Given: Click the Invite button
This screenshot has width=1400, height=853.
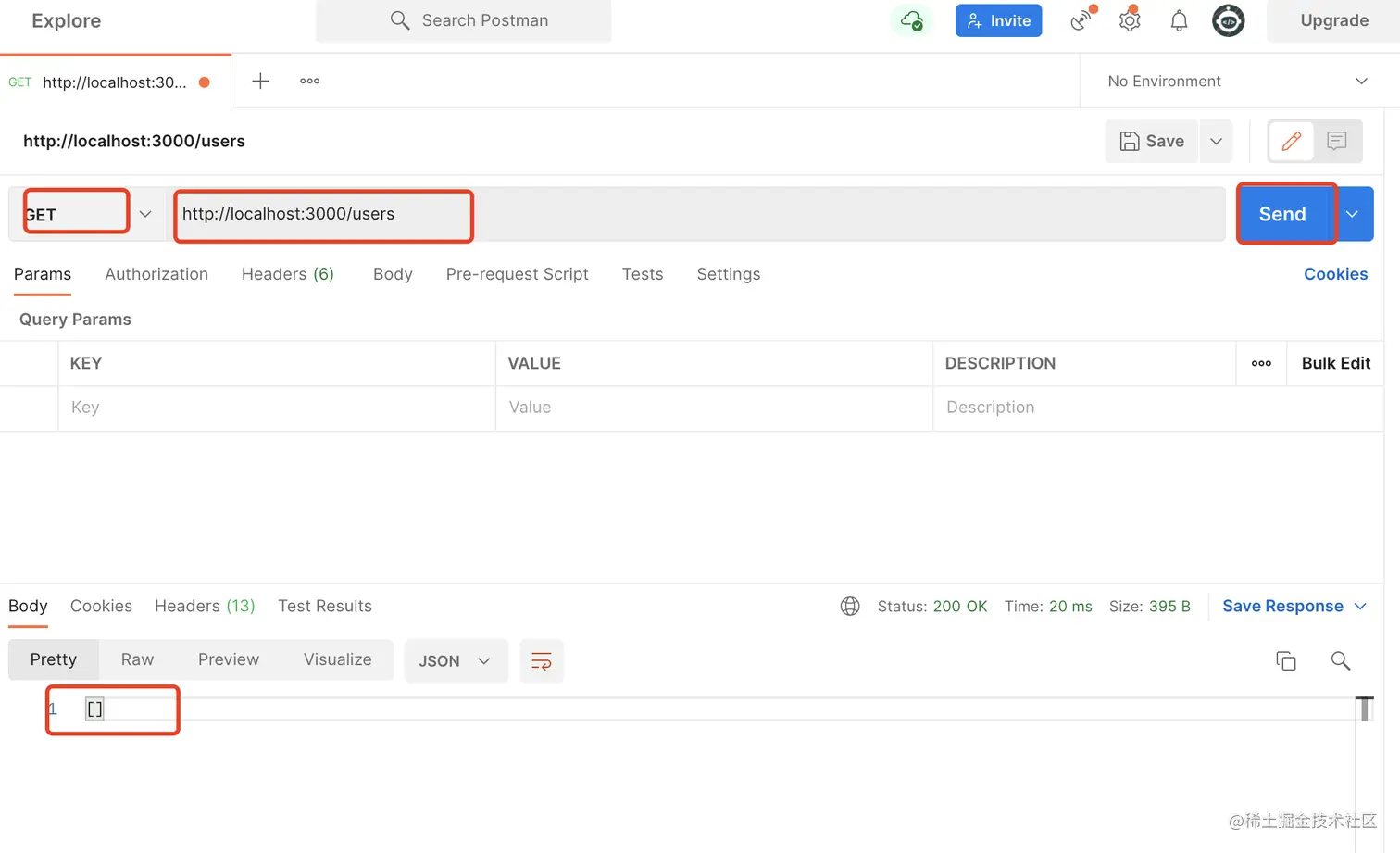Looking at the screenshot, I should pyautogui.click(x=999, y=20).
